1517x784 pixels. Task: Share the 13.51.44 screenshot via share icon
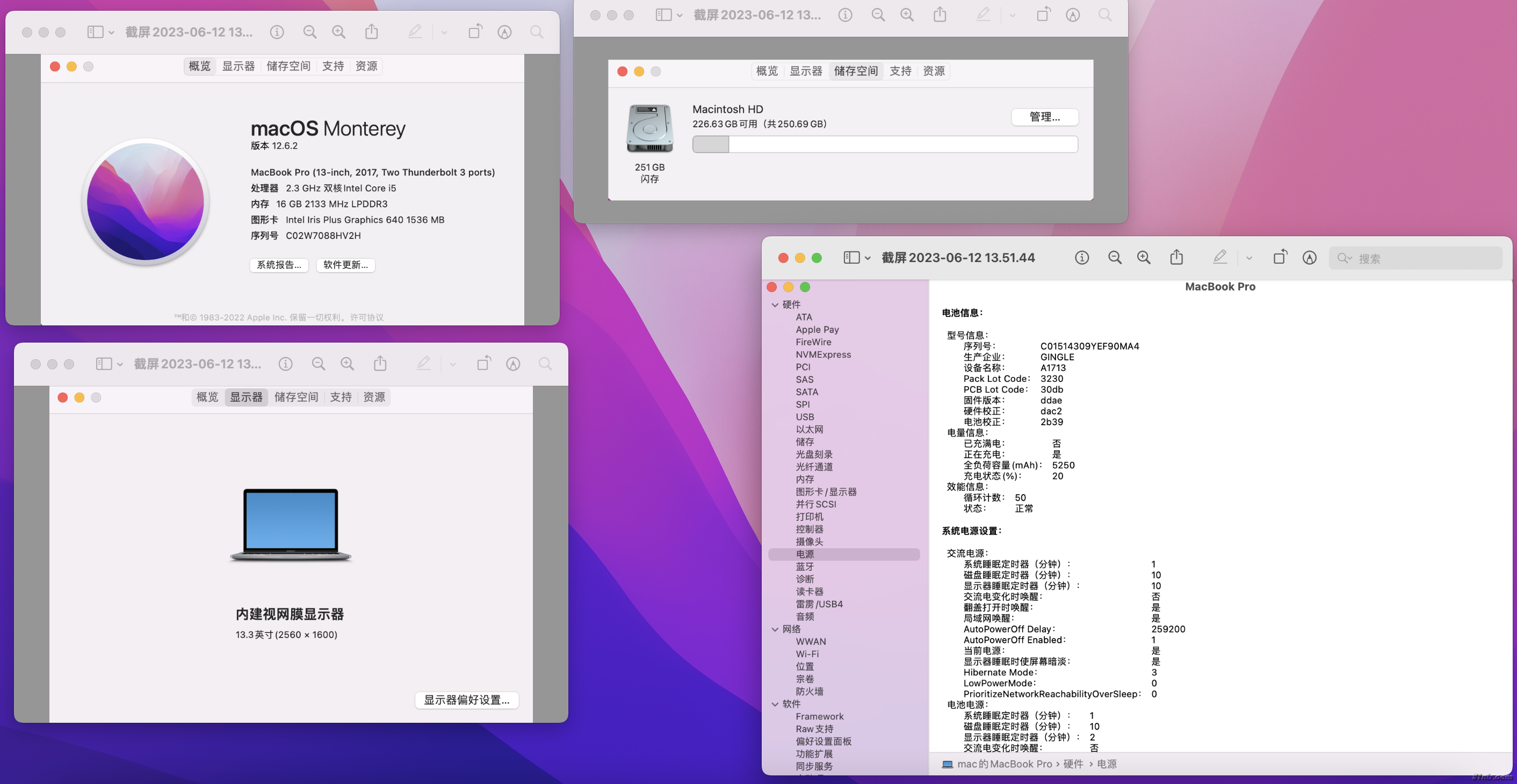tap(1176, 257)
